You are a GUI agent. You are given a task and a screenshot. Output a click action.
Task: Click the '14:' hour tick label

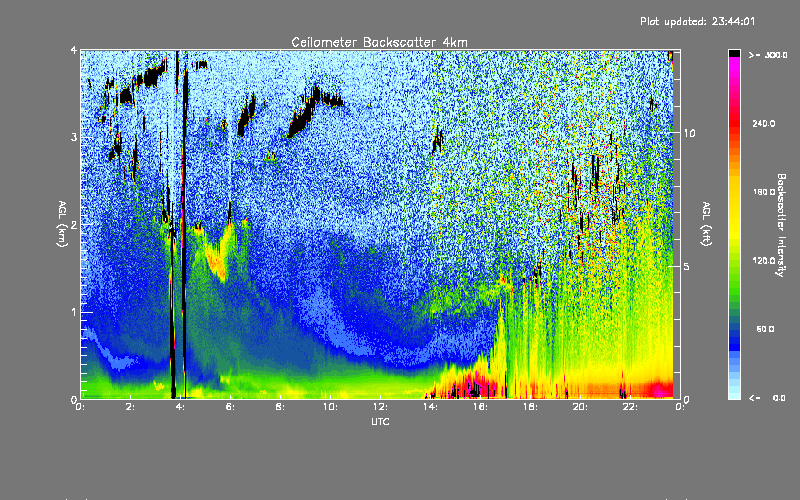430,407
